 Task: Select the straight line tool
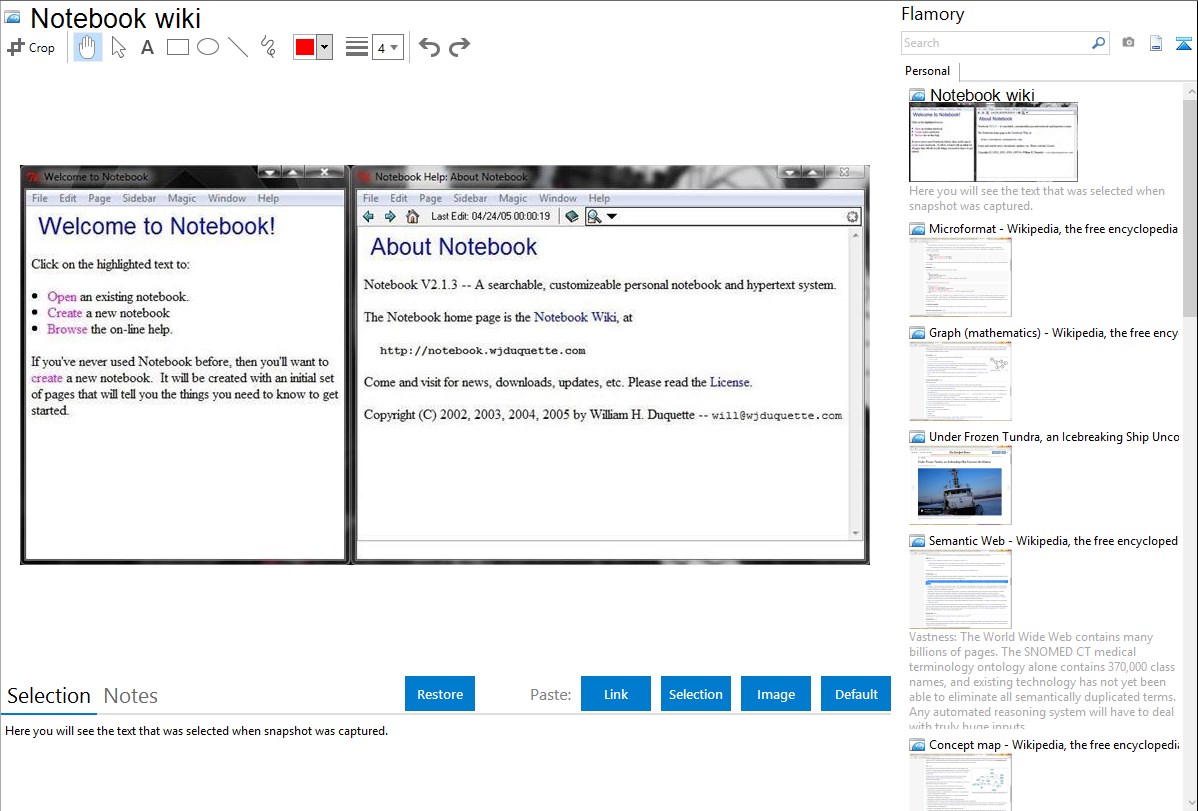click(238, 47)
